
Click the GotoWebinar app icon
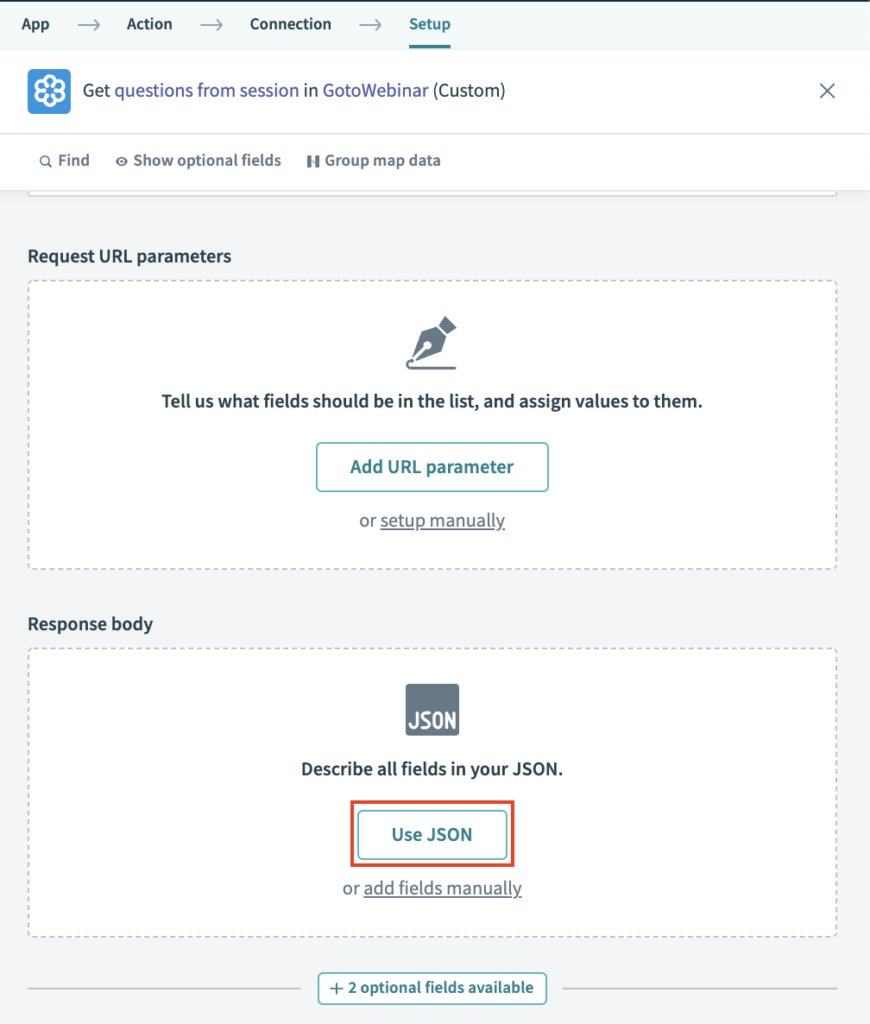point(48,90)
